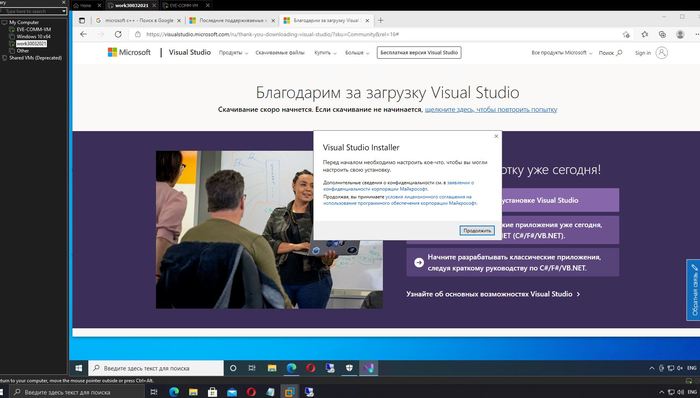Switch to the Google search 'microsoft c++' tab
This screenshot has width=700, height=398.
click(139, 21)
